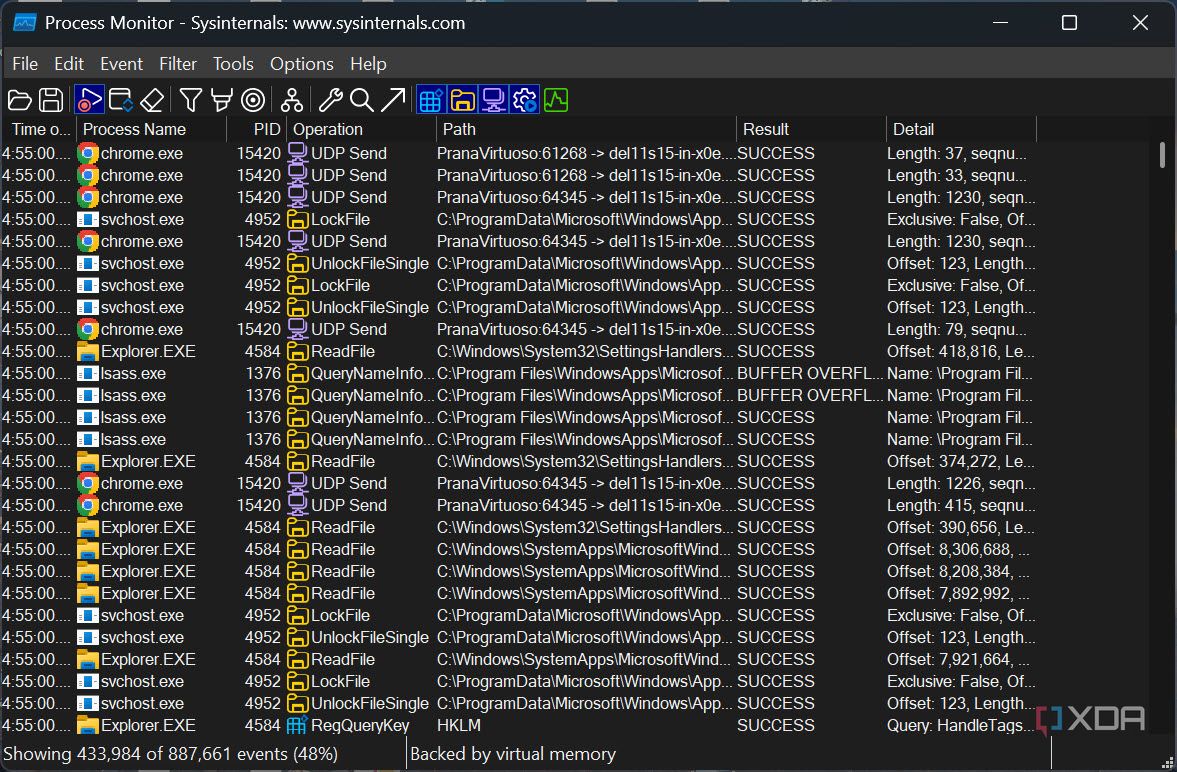Clear the display with eraser icon
The height and width of the screenshot is (772, 1177).
[151, 100]
